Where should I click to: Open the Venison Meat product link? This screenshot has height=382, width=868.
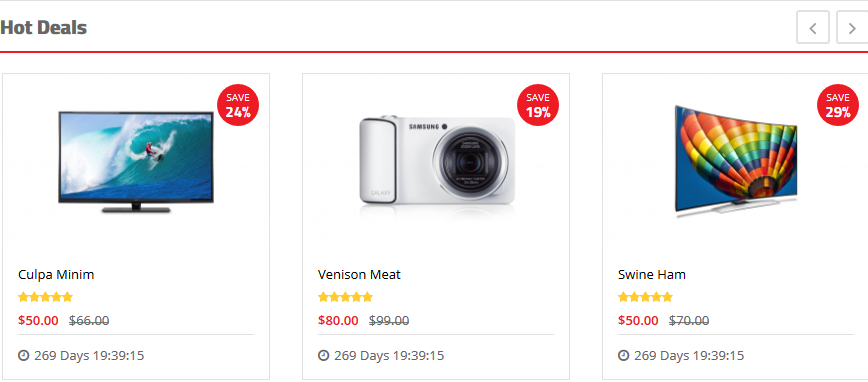point(359,275)
